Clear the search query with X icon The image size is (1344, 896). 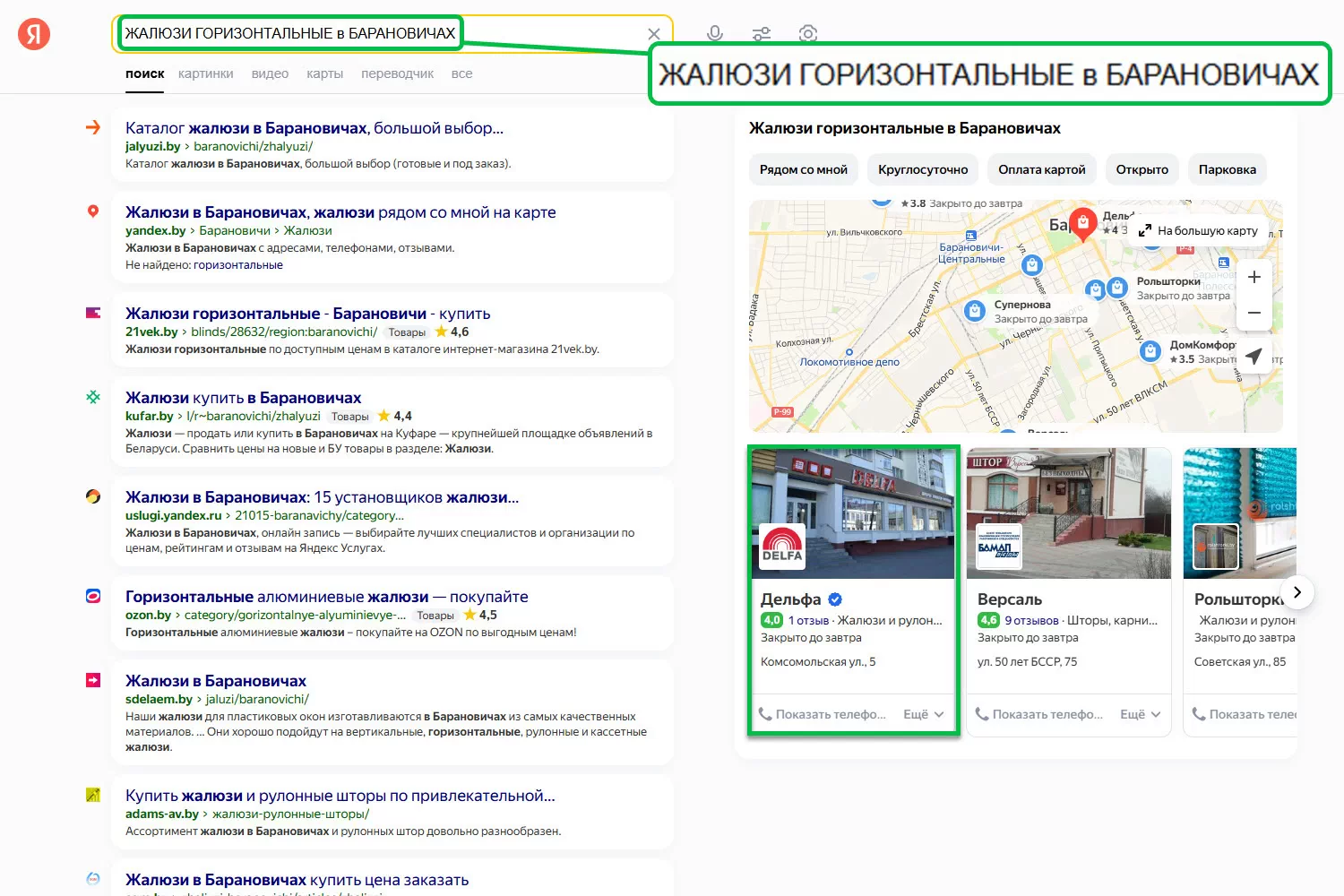[x=654, y=34]
